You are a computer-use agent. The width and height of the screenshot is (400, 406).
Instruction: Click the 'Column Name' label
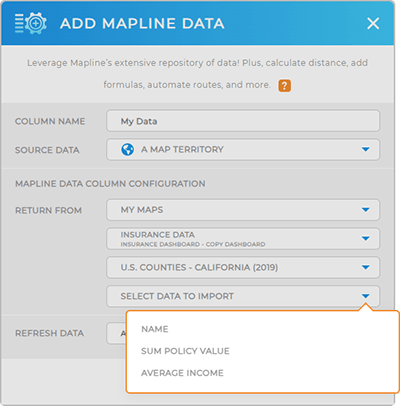[x=50, y=121]
